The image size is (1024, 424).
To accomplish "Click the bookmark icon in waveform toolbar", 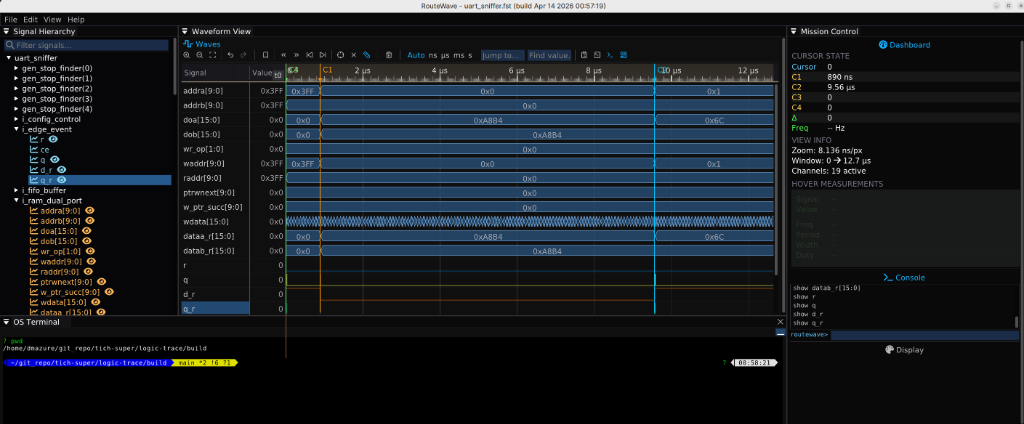I will 265,56.
